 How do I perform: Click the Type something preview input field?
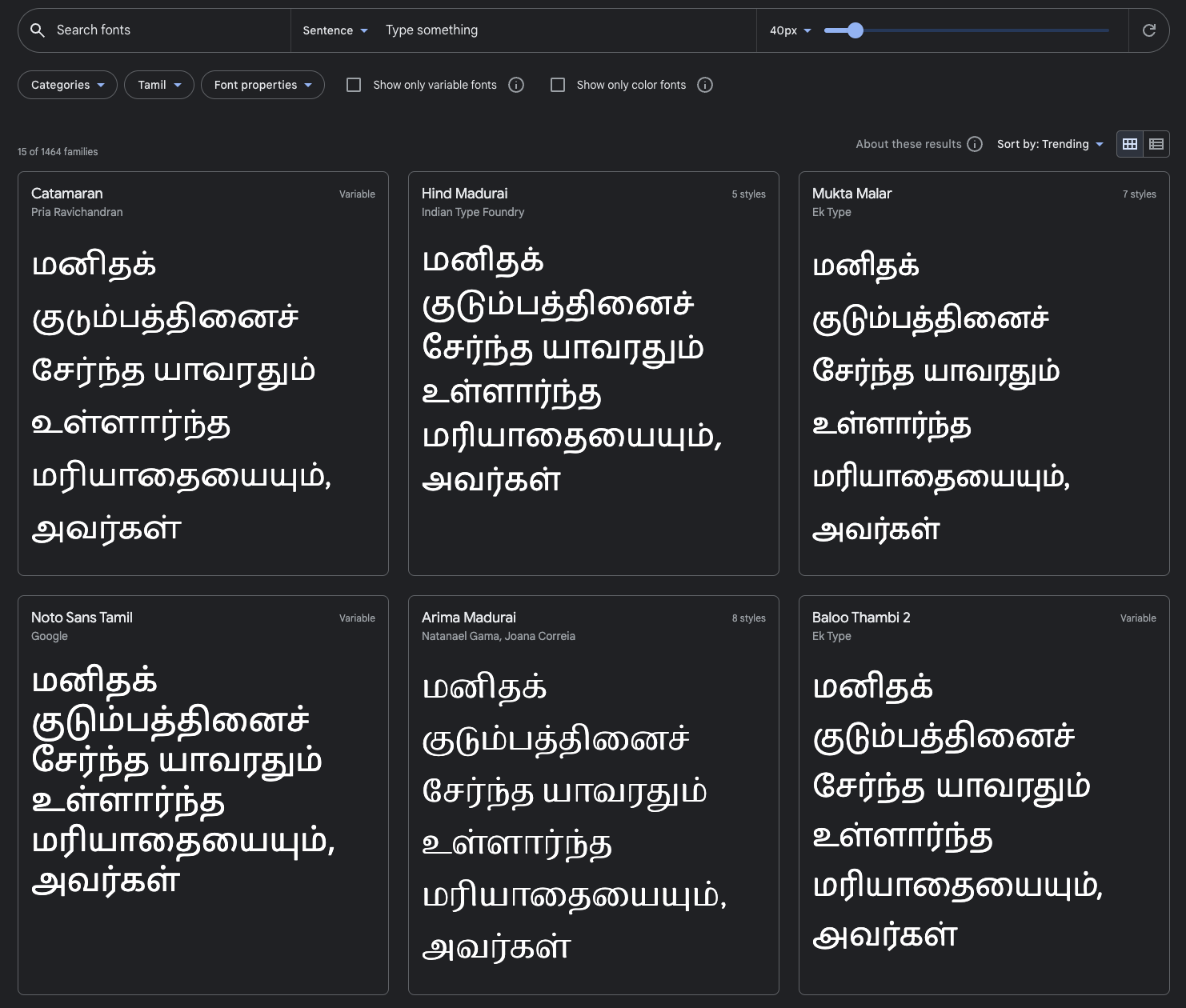560,30
